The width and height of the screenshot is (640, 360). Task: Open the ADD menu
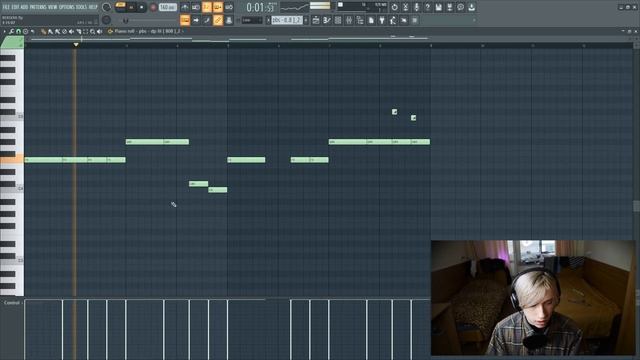click(24, 7)
